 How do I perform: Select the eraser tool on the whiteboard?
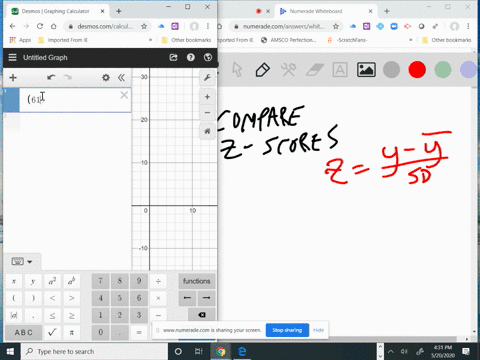click(314, 70)
